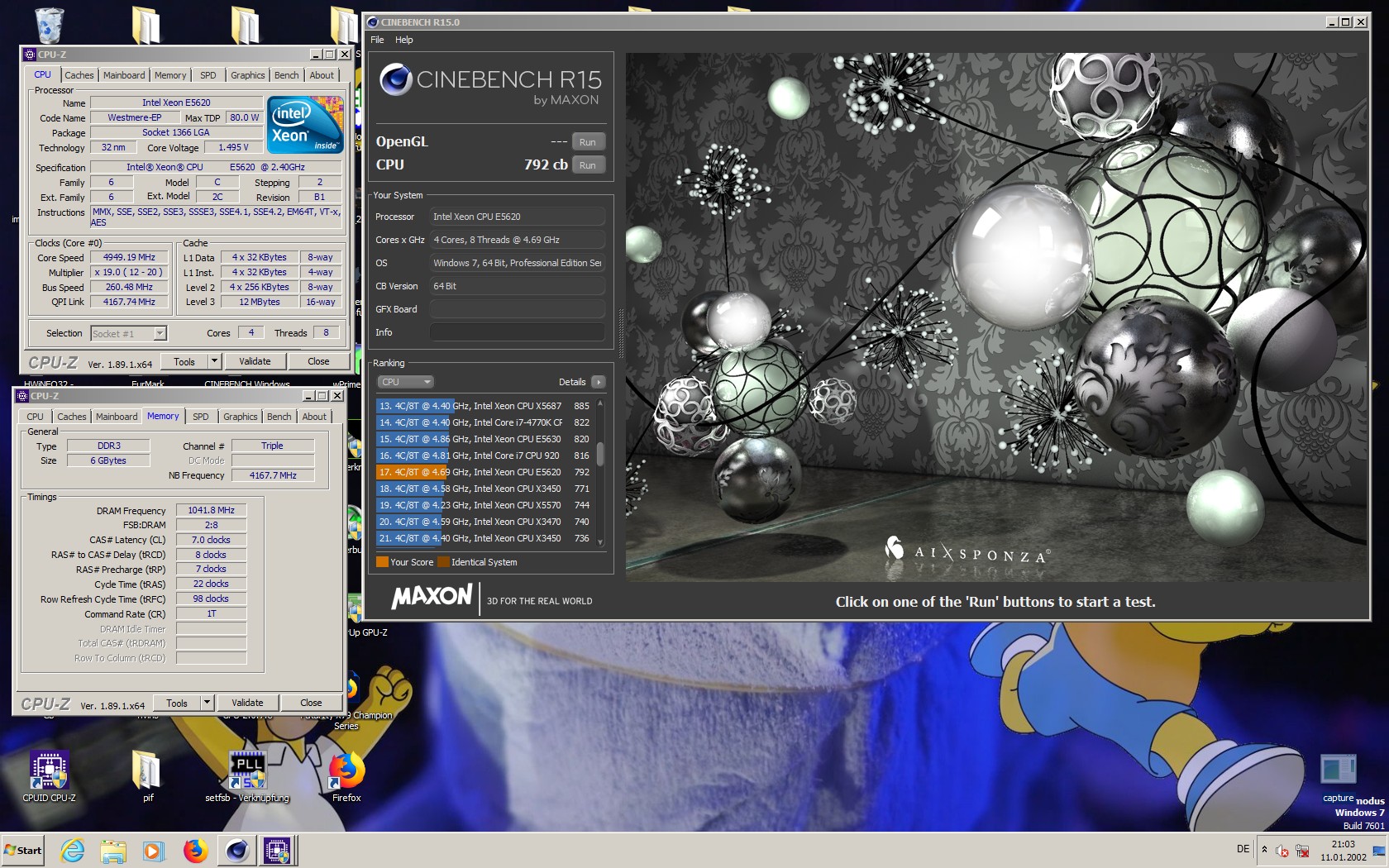The image size is (1389, 868).
Task: Click Close button in Memory CPU-Z window
Action: coord(311,703)
